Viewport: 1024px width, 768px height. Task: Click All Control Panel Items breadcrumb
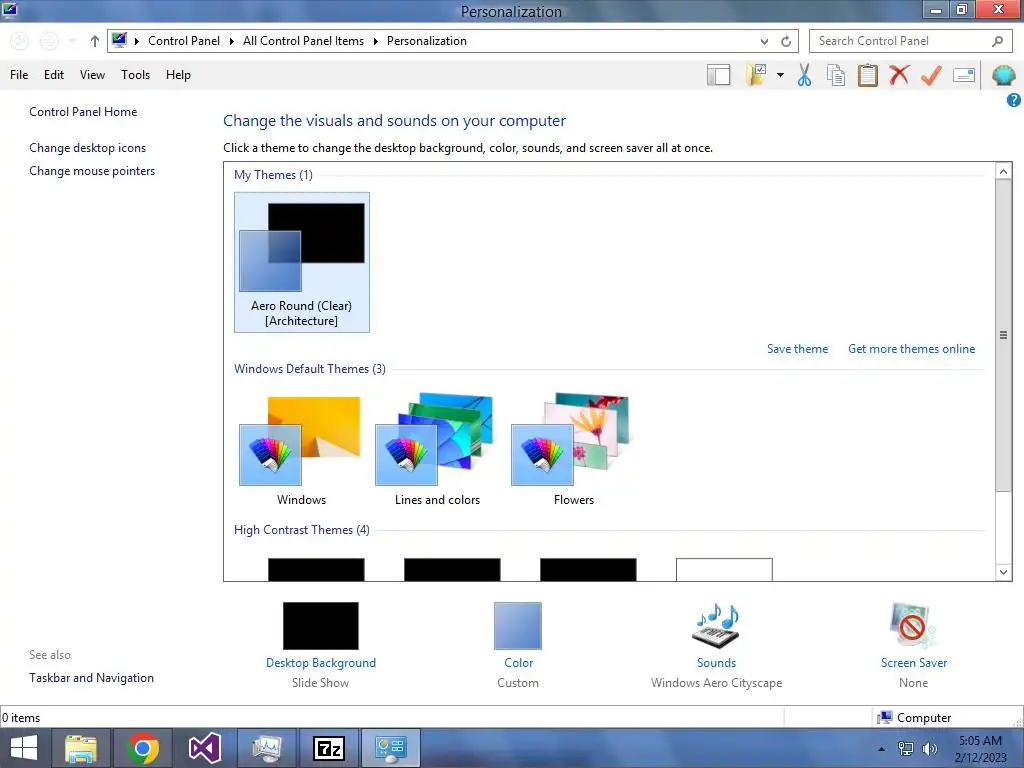pyautogui.click(x=304, y=41)
